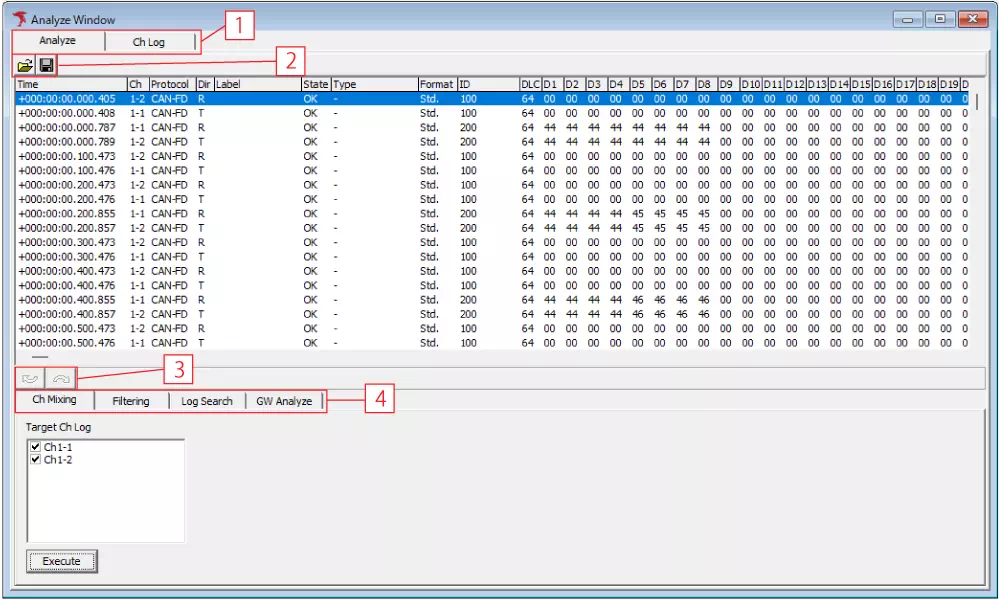
Task: Save the current analysis log
Action: coord(47,64)
